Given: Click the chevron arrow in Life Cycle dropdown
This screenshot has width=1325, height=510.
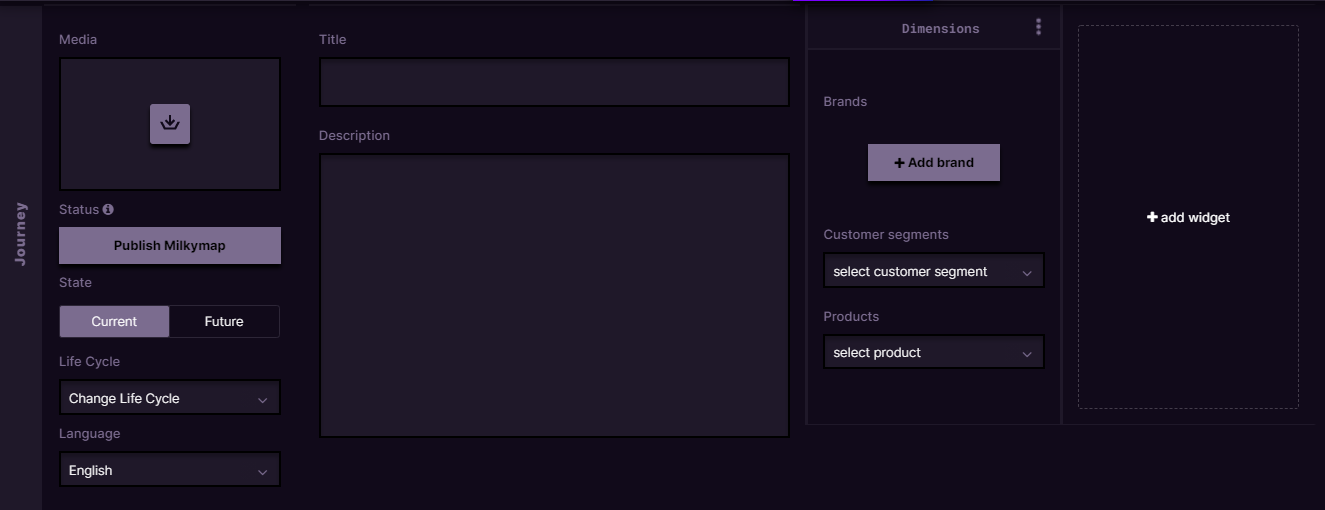Looking at the screenshot, I should [x=262, y=399].
